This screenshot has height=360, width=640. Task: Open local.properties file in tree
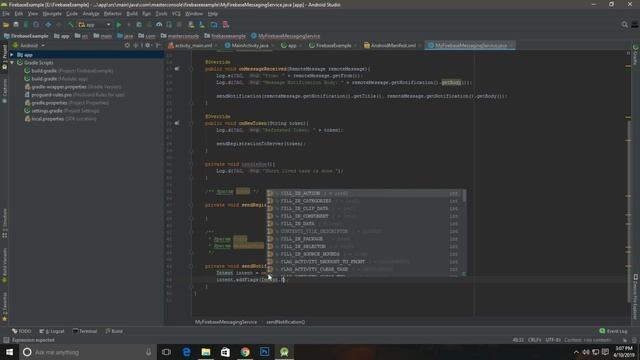60,119
